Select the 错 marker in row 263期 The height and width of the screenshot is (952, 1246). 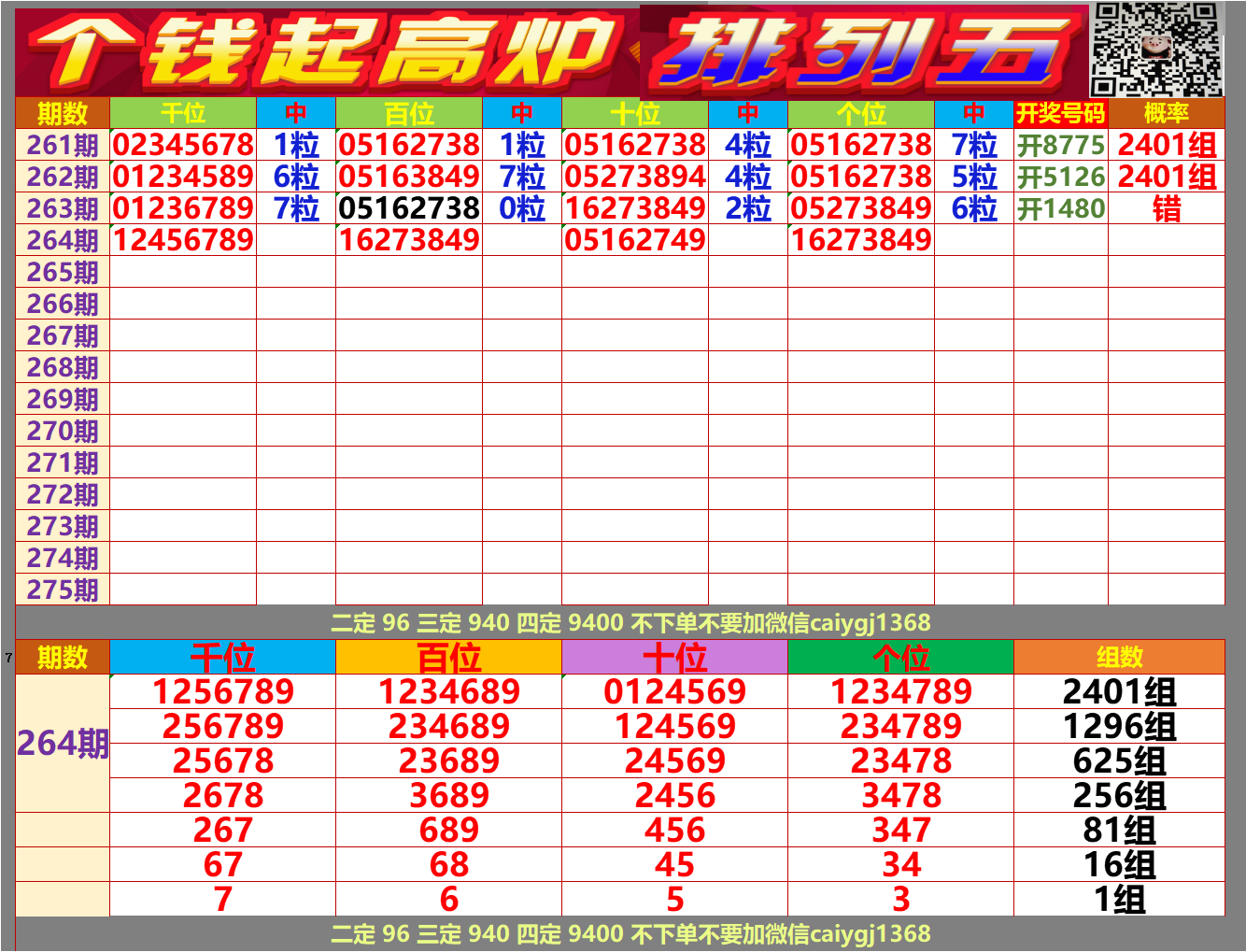click(1168, 209)
